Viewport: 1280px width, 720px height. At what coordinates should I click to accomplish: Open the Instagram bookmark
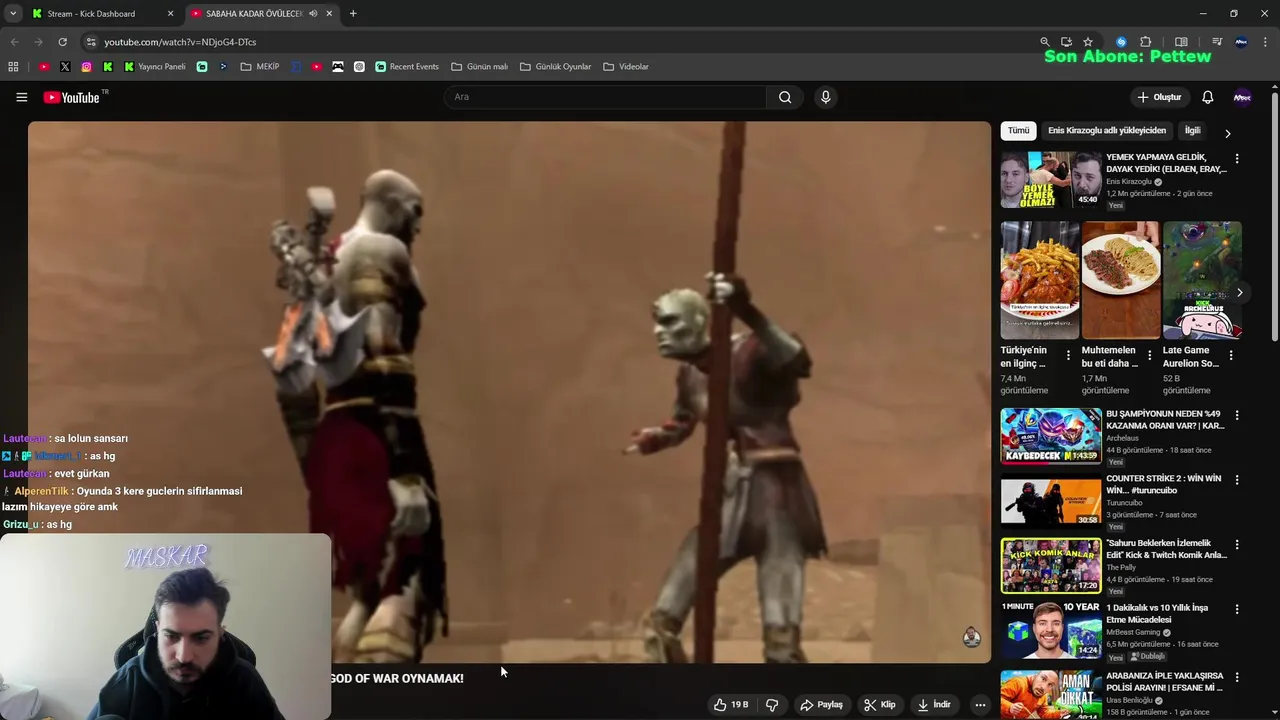pyautogui.click(x=87, y=67)
